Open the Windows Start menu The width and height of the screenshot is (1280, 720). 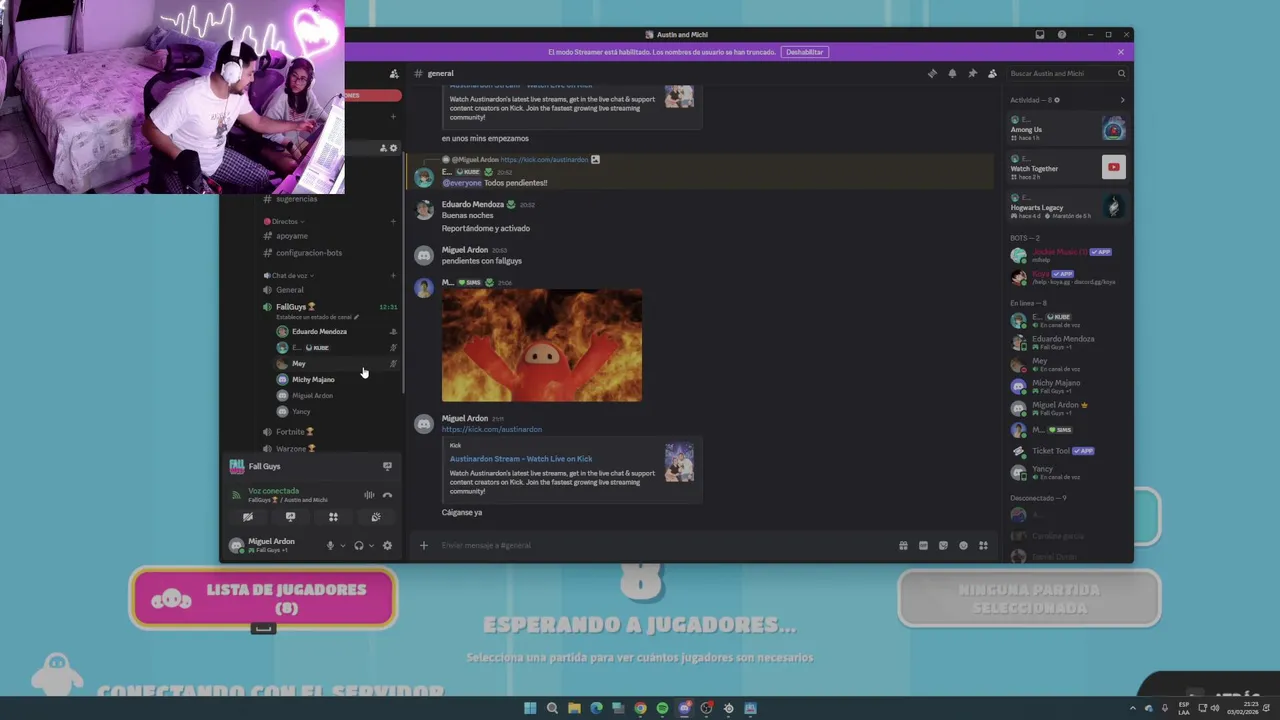[530, 708]
